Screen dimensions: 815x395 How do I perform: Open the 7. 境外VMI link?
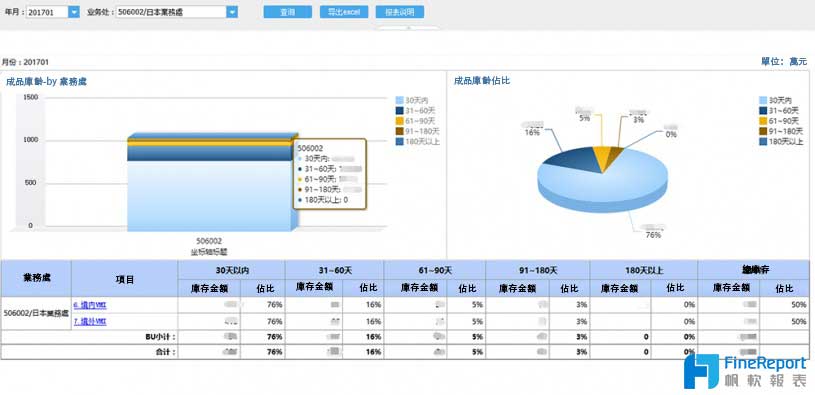click(90, 322)
